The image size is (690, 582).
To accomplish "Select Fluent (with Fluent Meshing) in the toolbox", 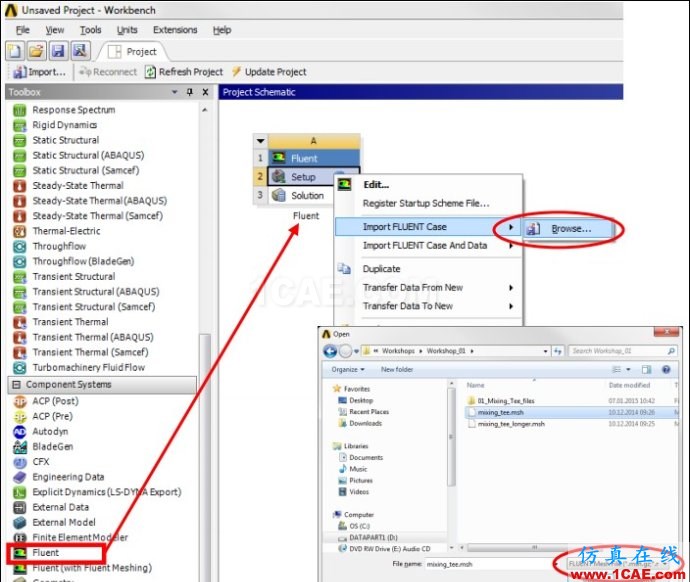I will (x=92, y=568).
